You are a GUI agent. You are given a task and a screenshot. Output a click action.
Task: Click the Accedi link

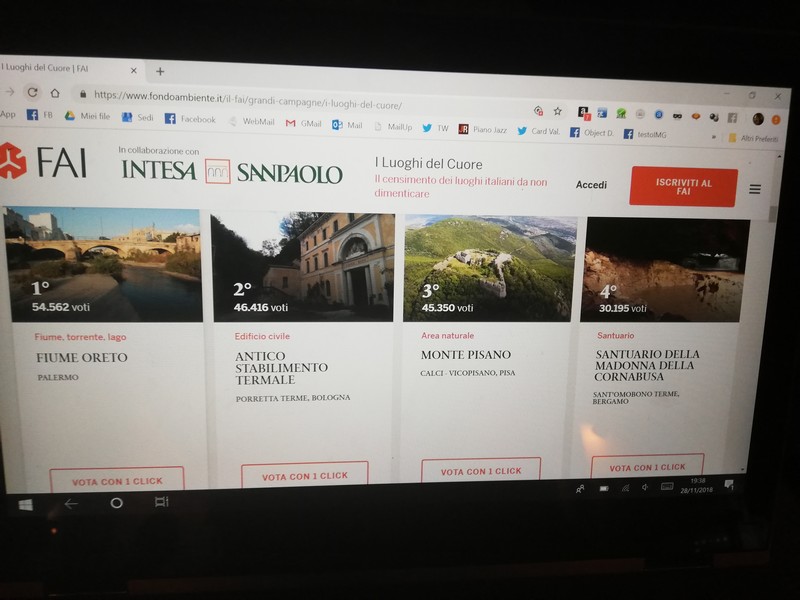pyautogui.click(x=591, y=185)
